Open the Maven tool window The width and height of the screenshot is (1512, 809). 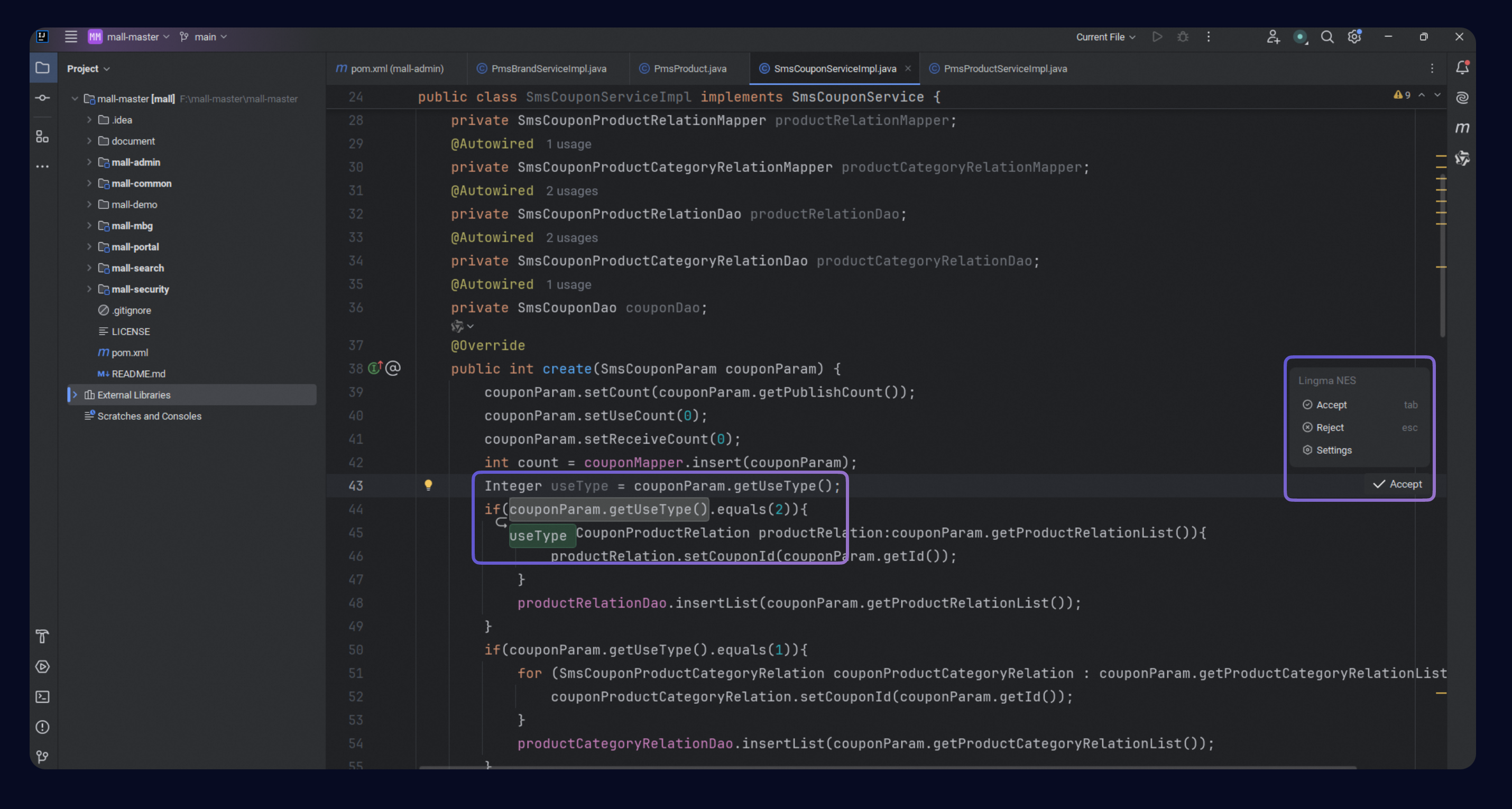[1462, 127]
